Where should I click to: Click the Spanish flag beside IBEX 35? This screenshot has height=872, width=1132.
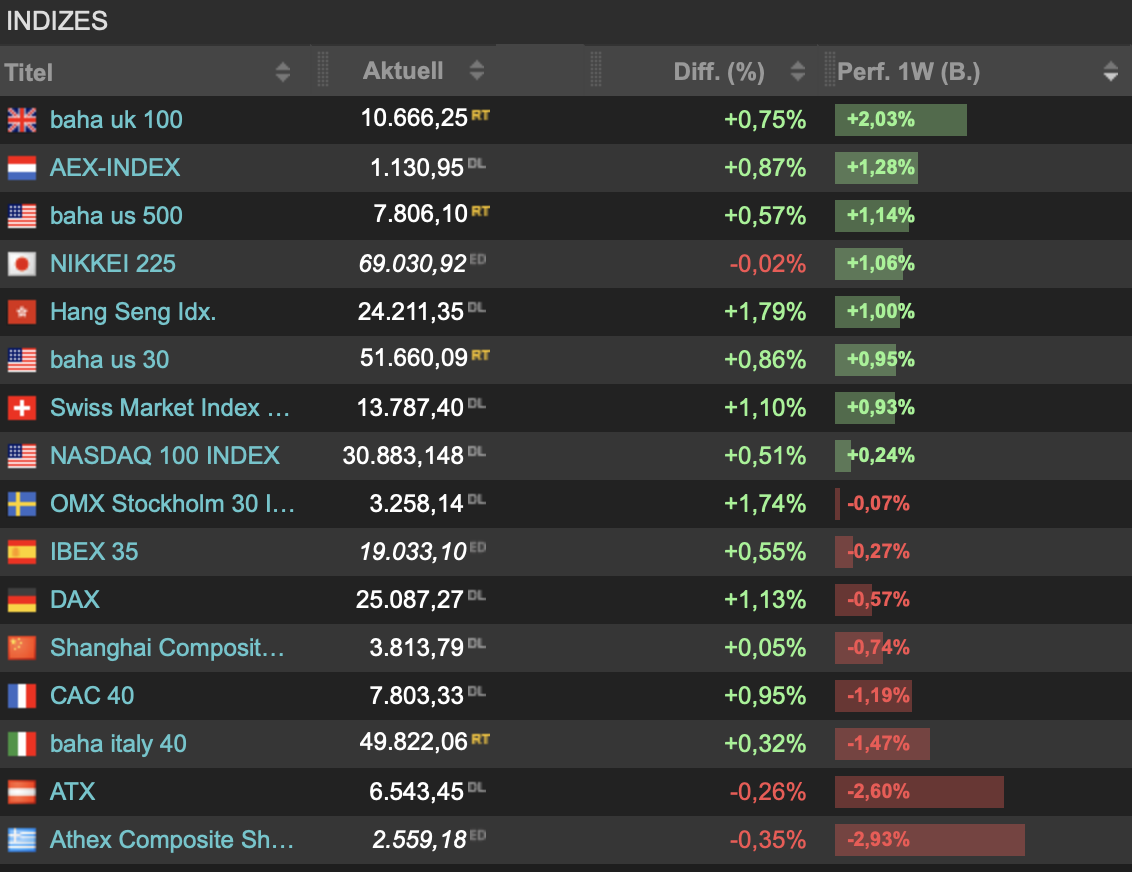[22, 552]
